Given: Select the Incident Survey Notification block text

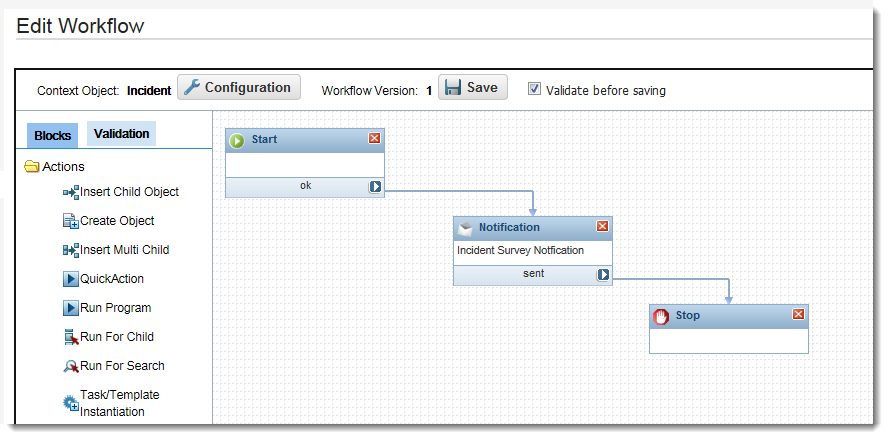Looking at the screenshot, I should (x=520, y=251).
